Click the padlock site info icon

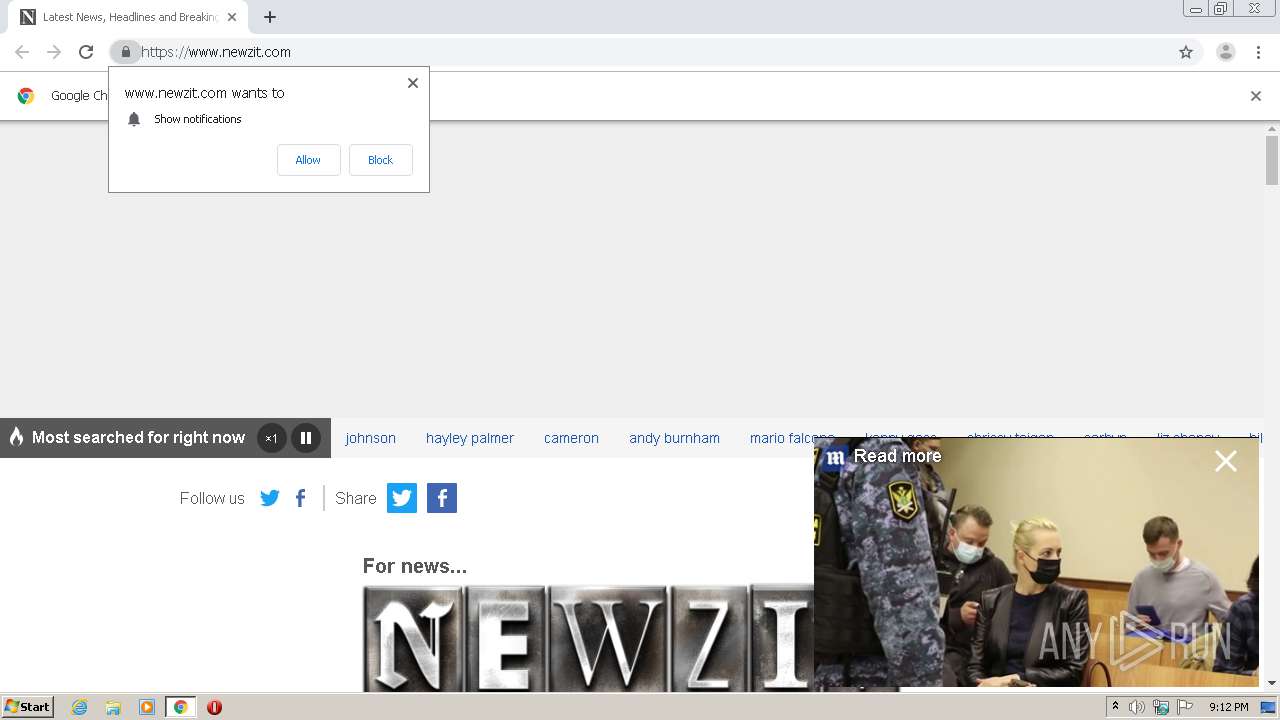click(125, 52)
